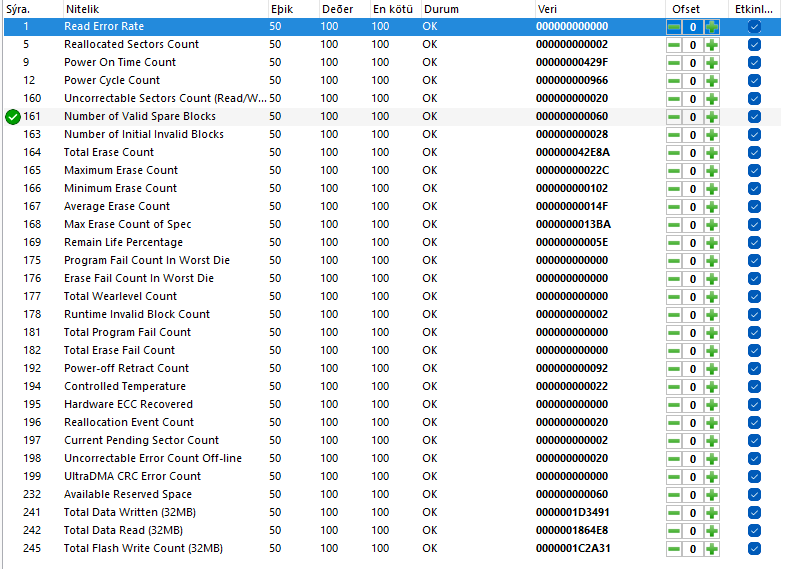The height and width of the screenshot is (569, 785).
Task: Click data value 0000001864E8
Action: tap(572, 530)
